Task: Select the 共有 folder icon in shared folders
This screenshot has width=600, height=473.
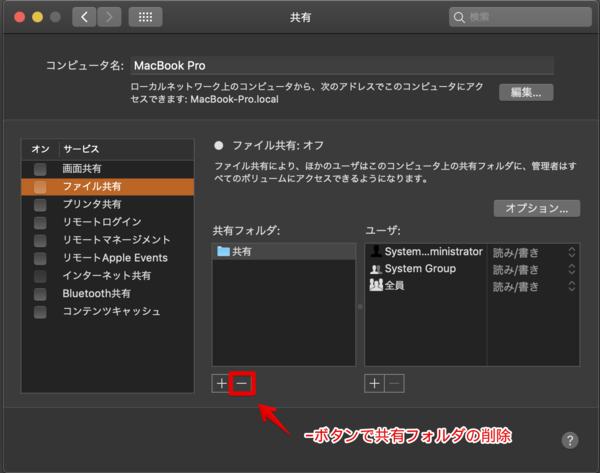Action: click(x=223, y=251)
